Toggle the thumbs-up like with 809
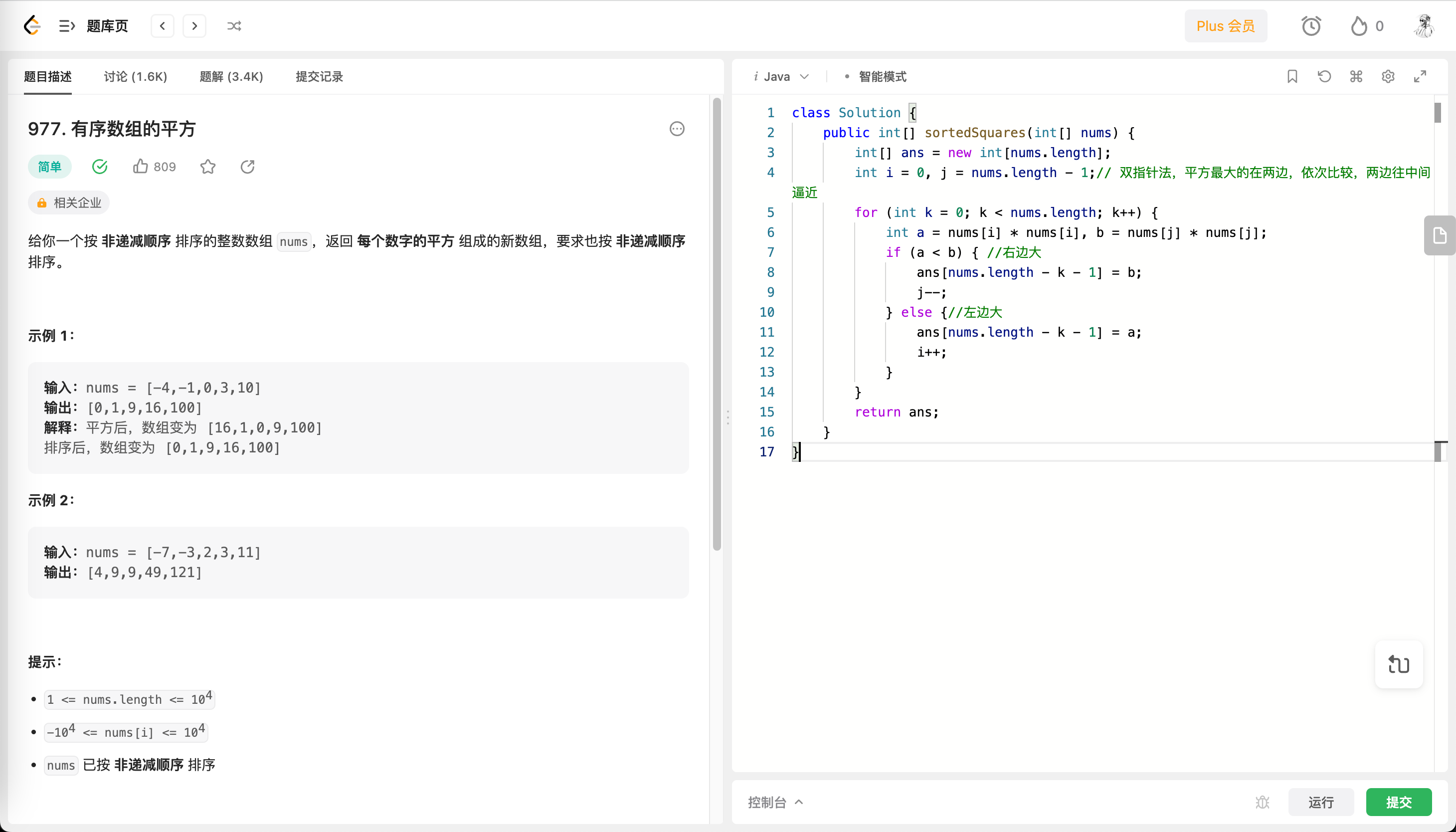The width and height of the screenshot is (1456, 832). (141, 166)
